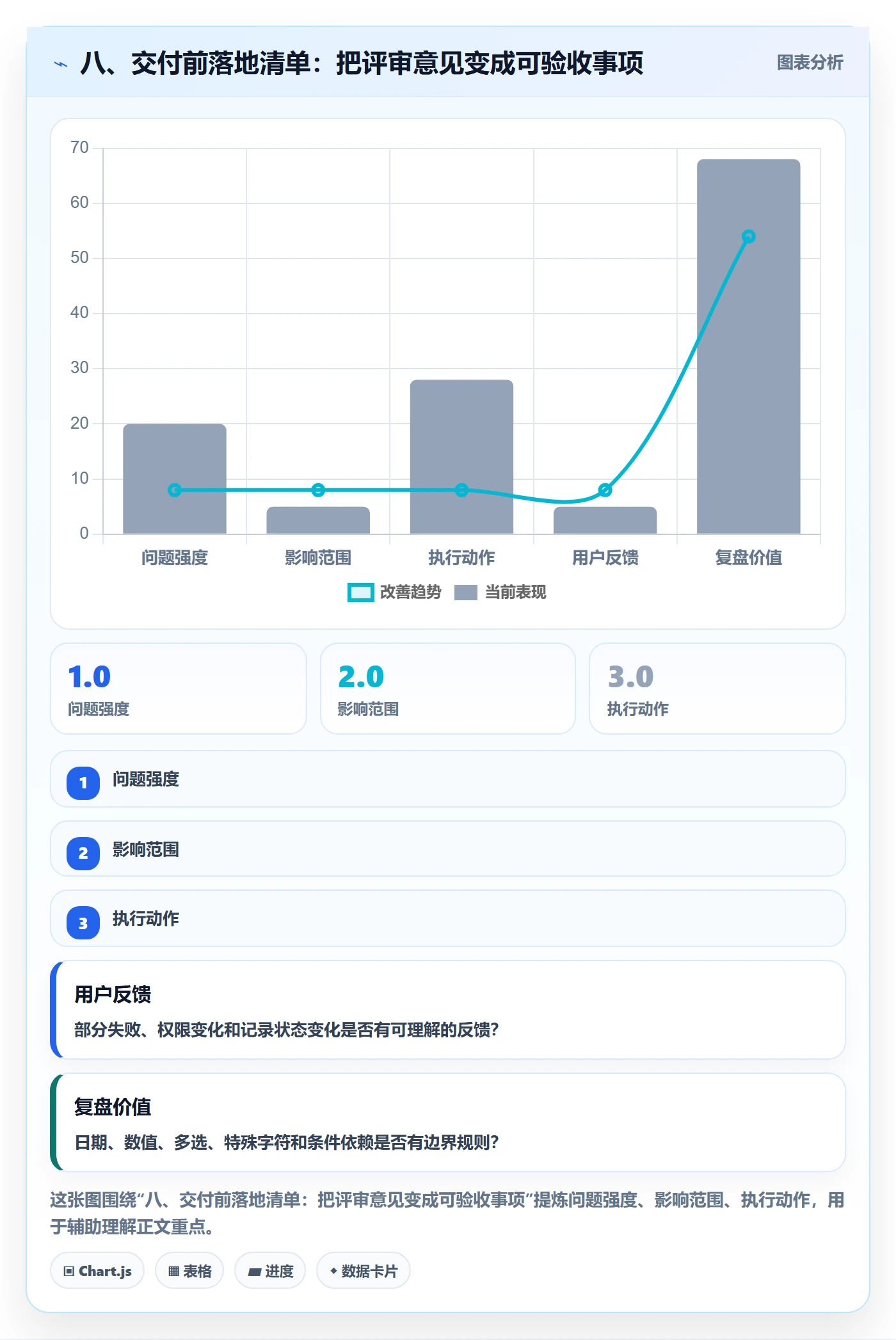This screenshot has height=1340, width=896.
Task: Click the 数据卡片 tag chip
Action: (364, 1271)
